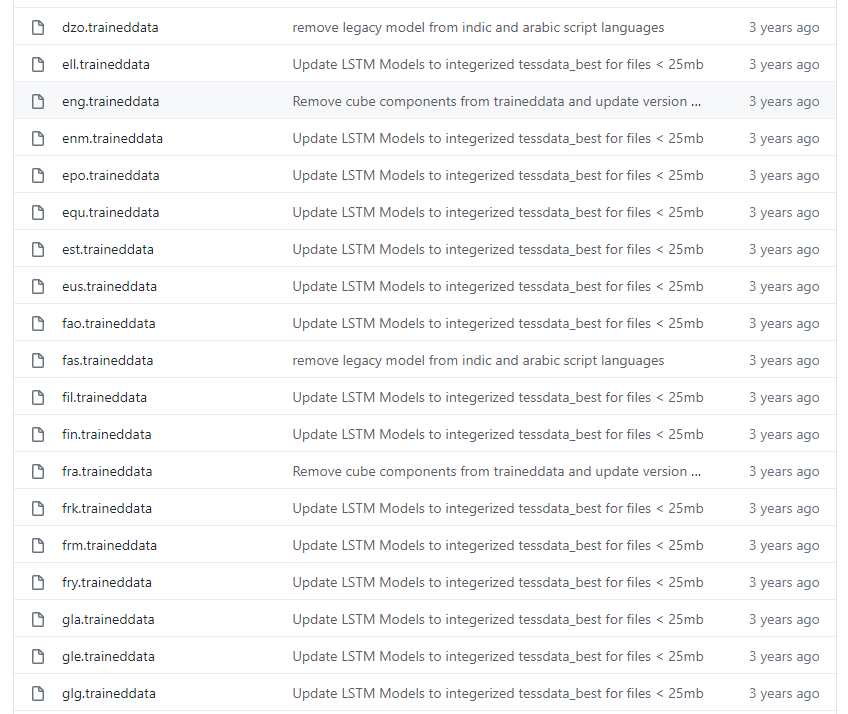Click the file icon beside gla.traineddata
848x714 pixels.
coord(38,619)
